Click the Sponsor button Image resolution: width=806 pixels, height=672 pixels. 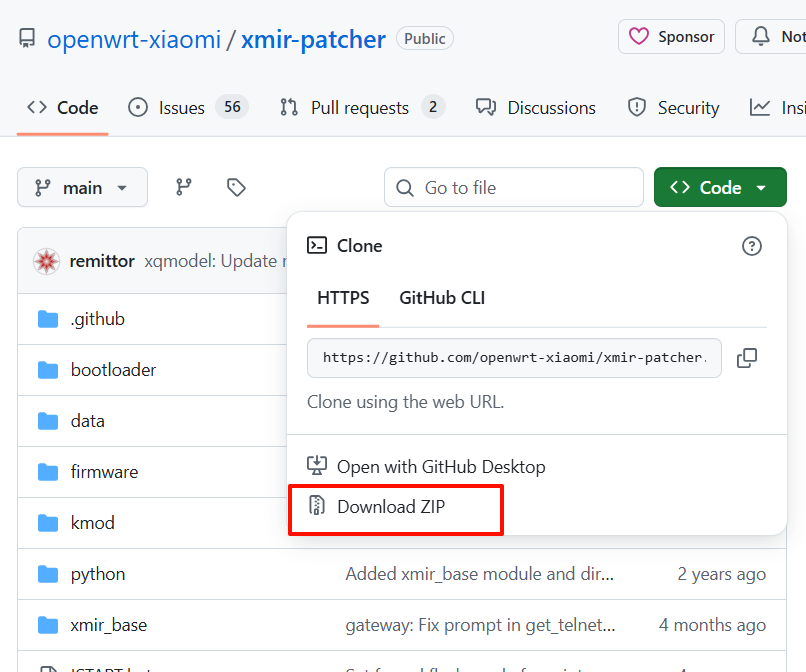coord(671,37)
